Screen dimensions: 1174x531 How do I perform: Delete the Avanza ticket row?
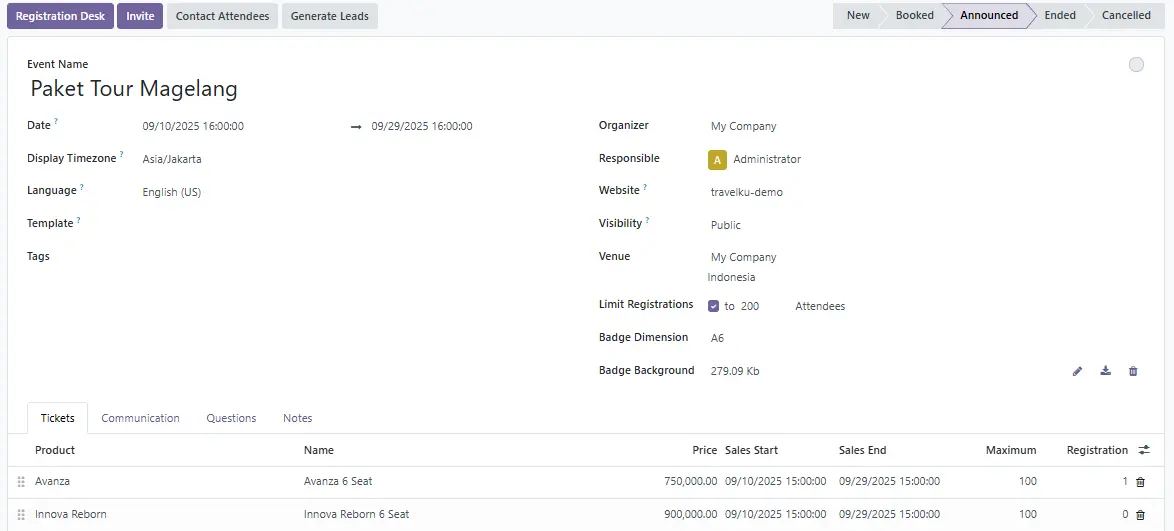(1140, 482)
